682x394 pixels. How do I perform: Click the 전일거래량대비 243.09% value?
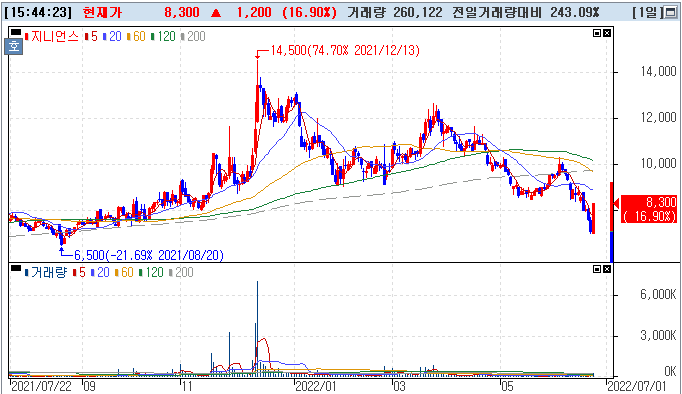tap(526, 12)
